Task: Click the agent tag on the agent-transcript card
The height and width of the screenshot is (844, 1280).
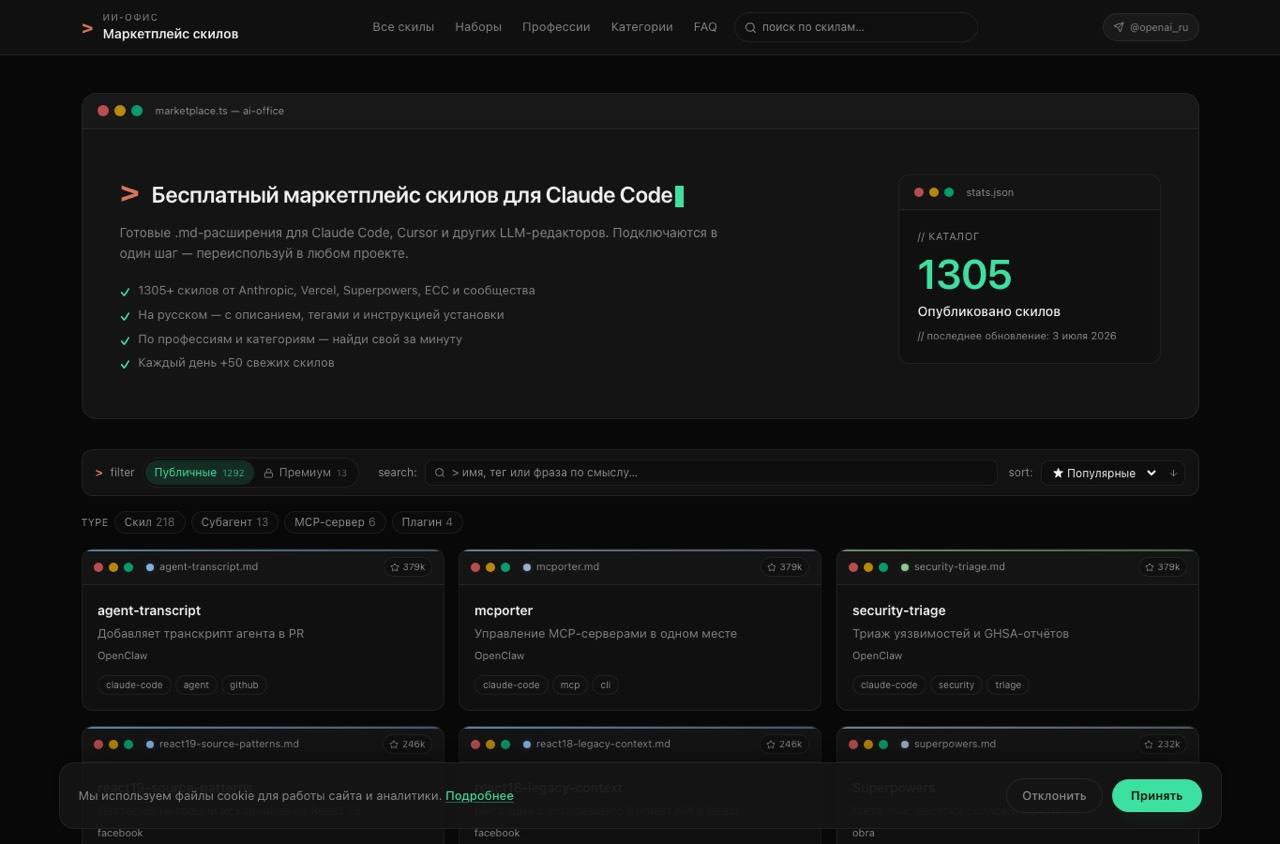Action: (x=196, y=685)
